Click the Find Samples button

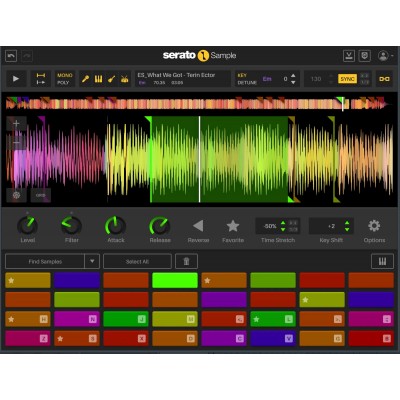pyautogui.click(x=45, y=261)
